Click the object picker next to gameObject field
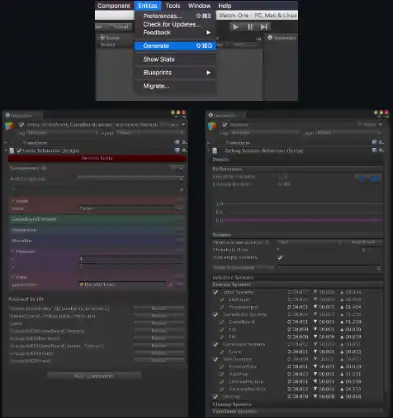This screenshot has height=418, width=393. pyautogui.click(x=171, y=285)
